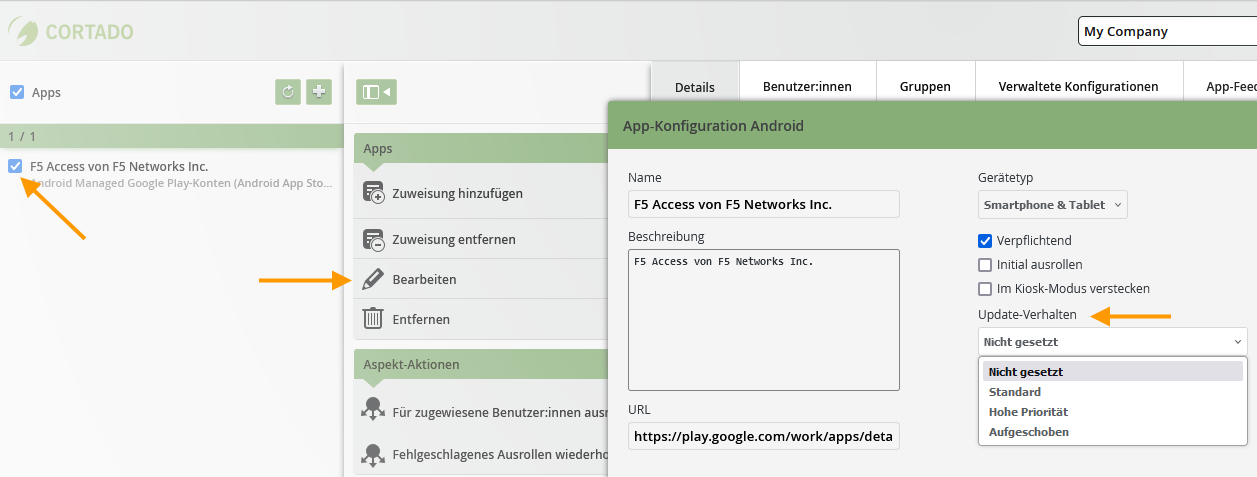Image resolution: width=1257 pixels, height=477 pixels.
Task: Open the Update-Verhalten dropdown
Action: click(1113, 341)
